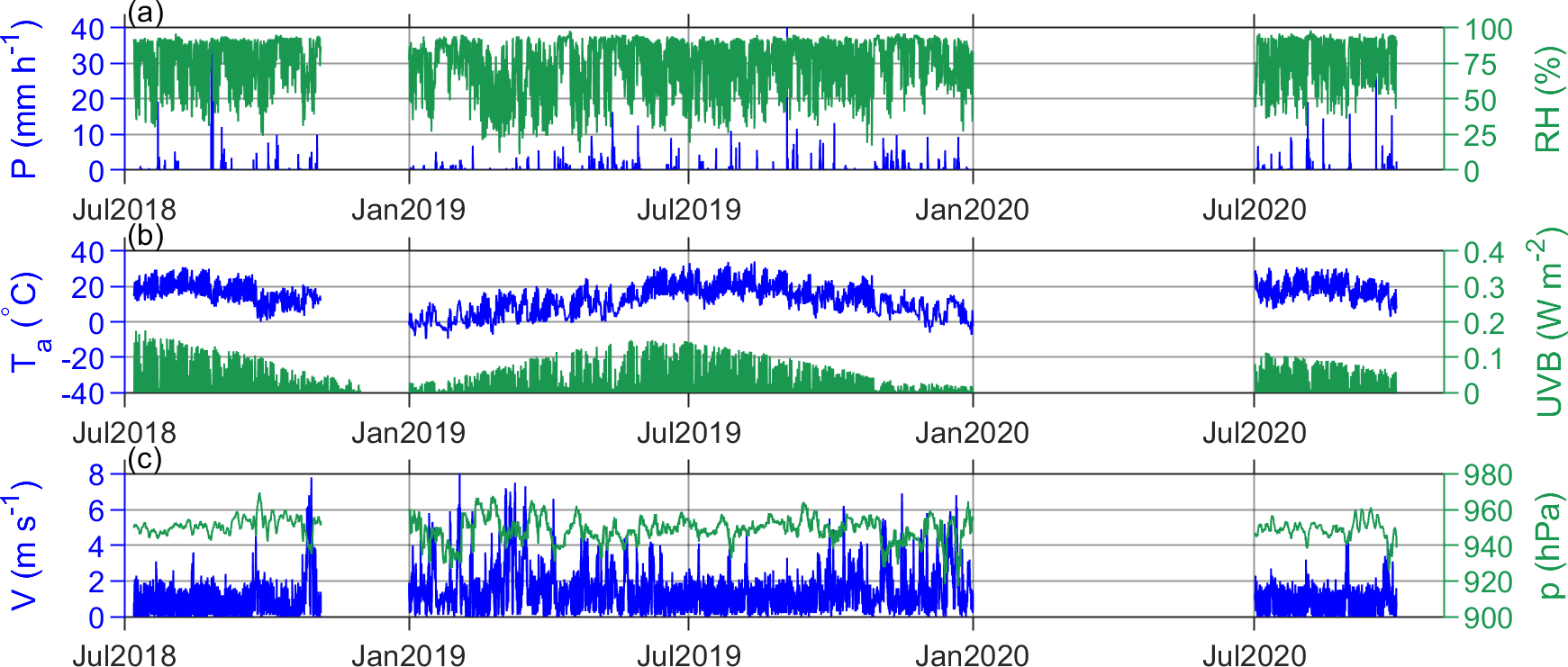Select the "V (m s-1)" wind speed axis title

coord(24,545)
